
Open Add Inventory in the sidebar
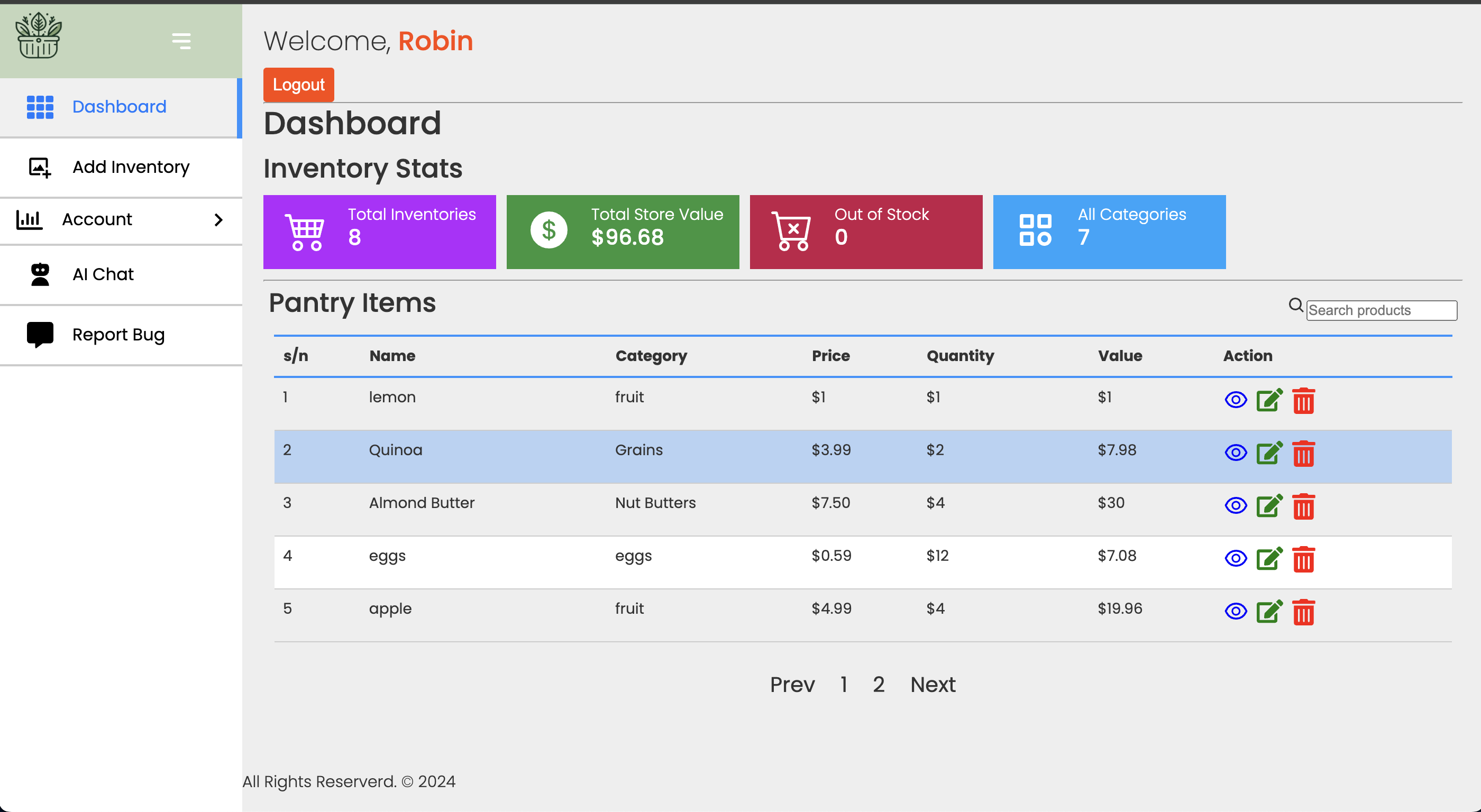131,167
